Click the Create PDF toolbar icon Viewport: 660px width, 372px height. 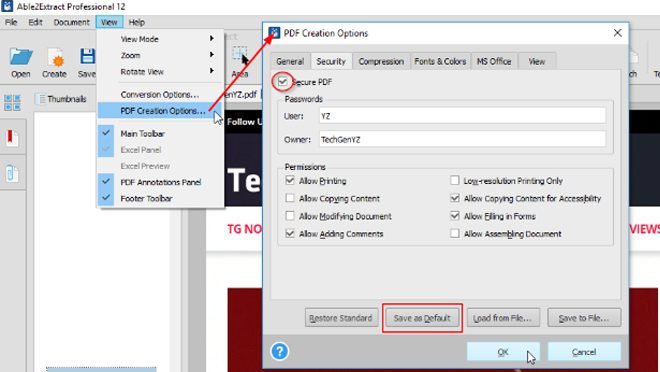(55, 57)
